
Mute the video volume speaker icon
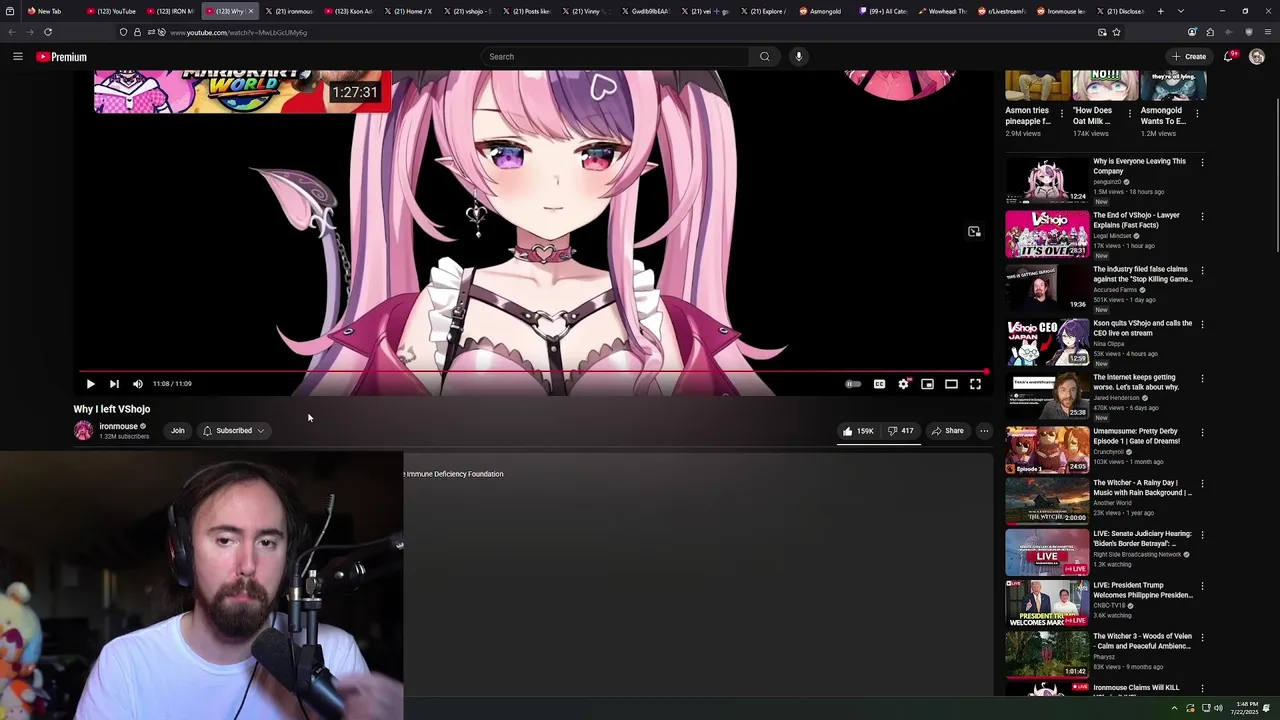(x=138, y=384)
